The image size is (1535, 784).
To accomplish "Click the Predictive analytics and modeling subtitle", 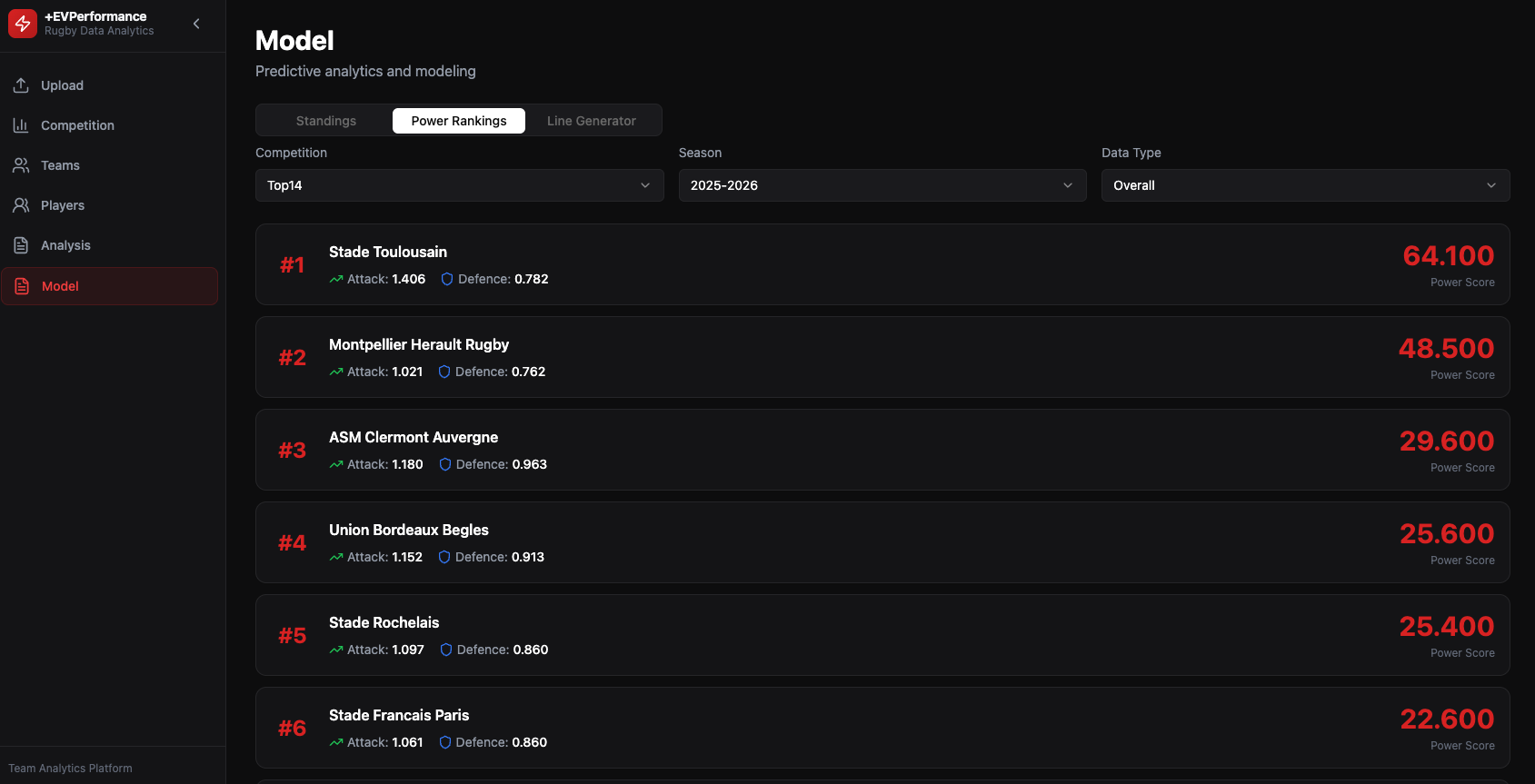I will (x=365, y=71).
